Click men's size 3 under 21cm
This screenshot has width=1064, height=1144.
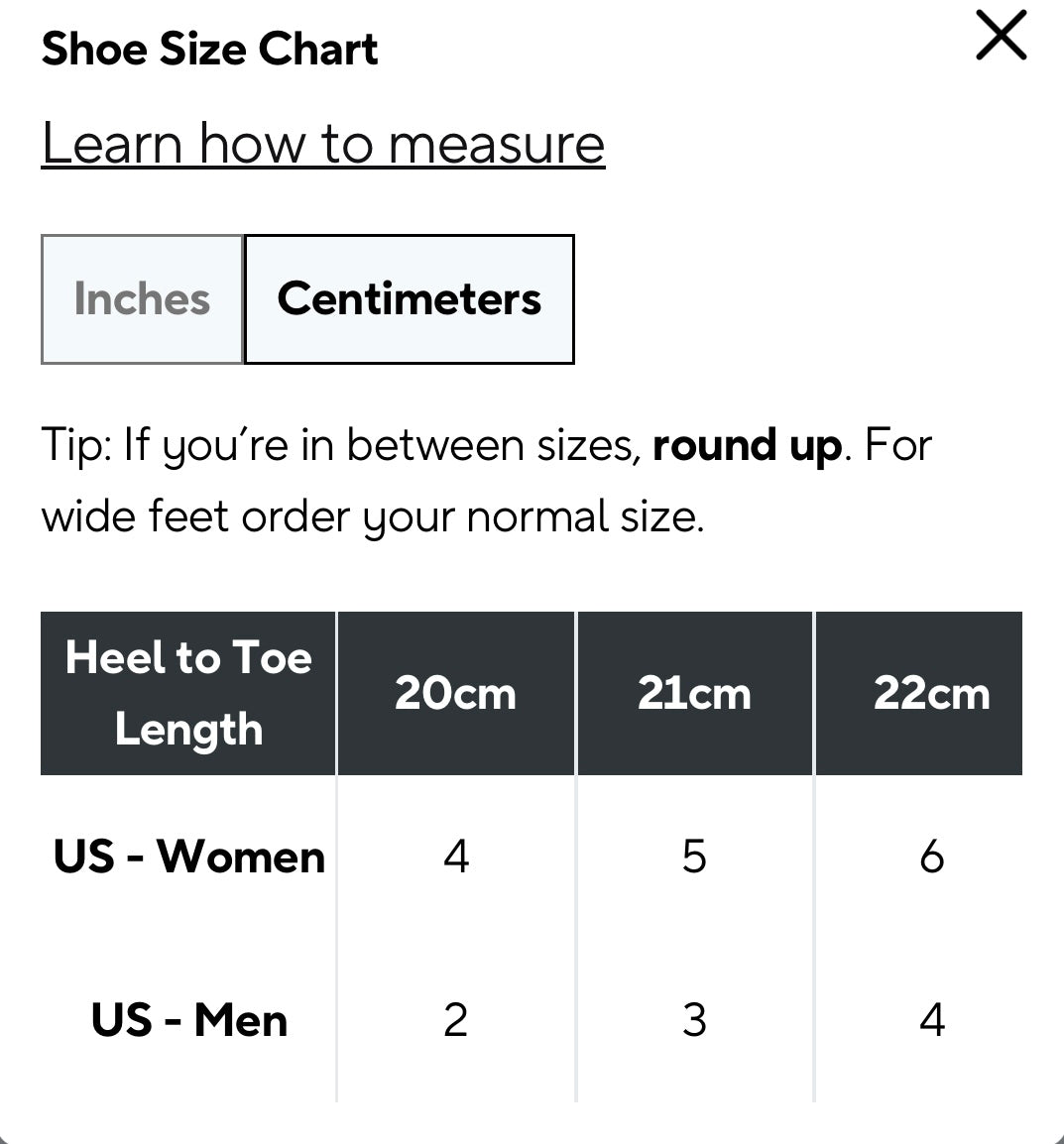[x=694, y=1020]
